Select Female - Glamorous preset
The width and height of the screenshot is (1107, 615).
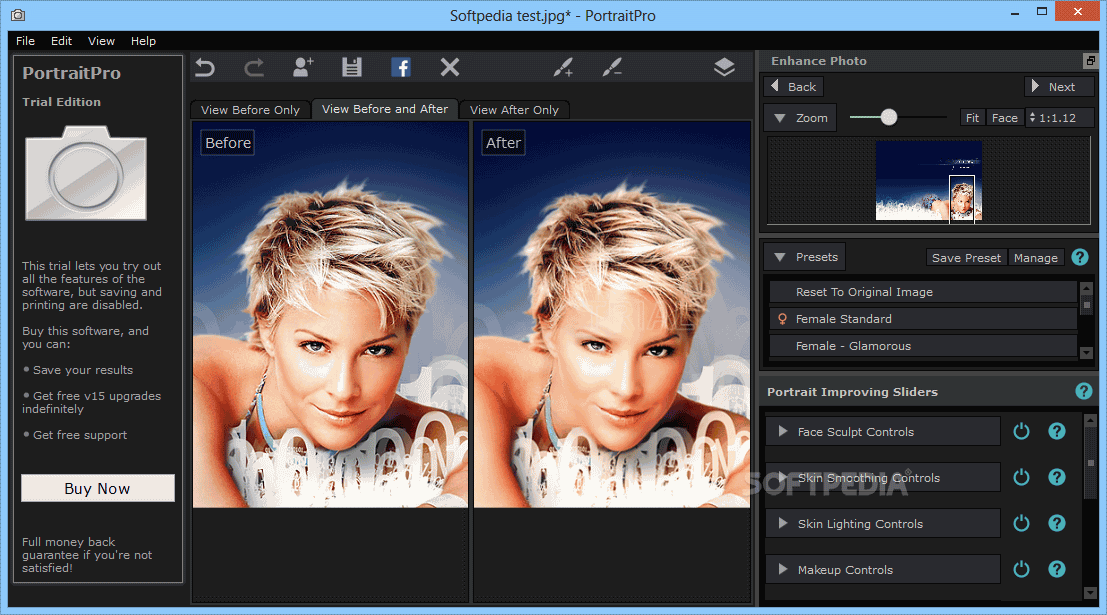pyautogui.click(x=923, y=346)
